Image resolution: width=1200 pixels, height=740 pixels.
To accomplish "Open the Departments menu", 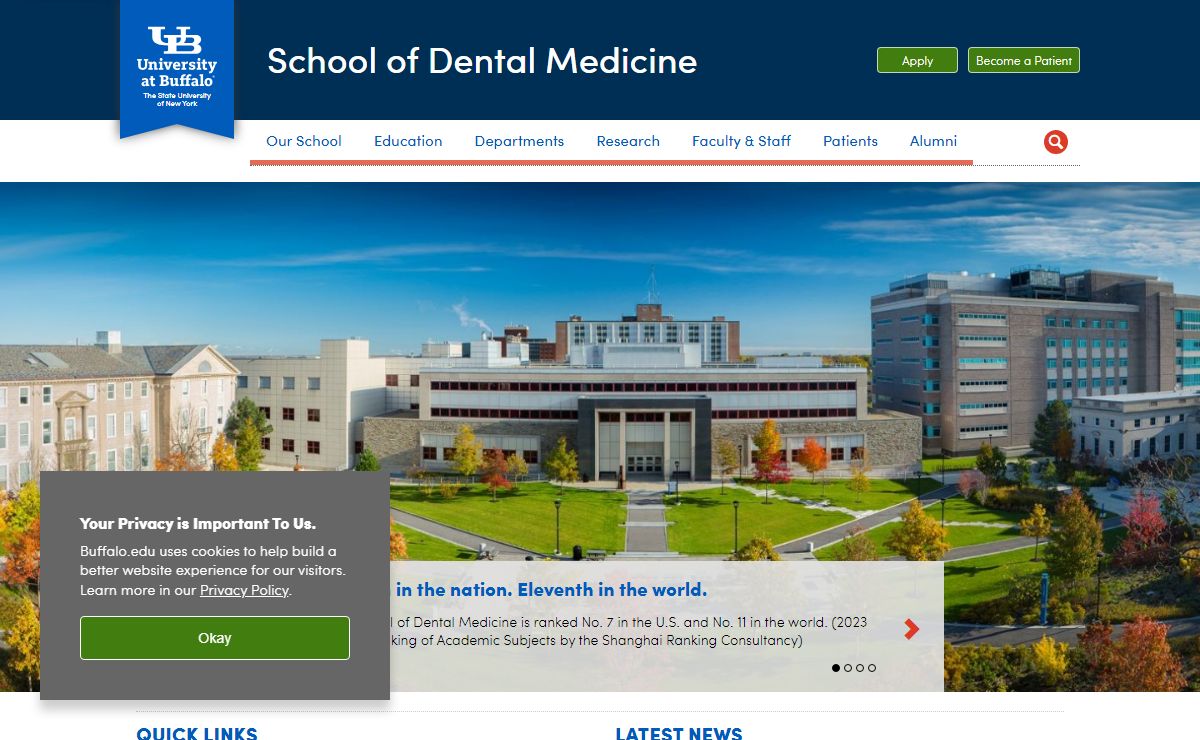I will coord(519,141).
